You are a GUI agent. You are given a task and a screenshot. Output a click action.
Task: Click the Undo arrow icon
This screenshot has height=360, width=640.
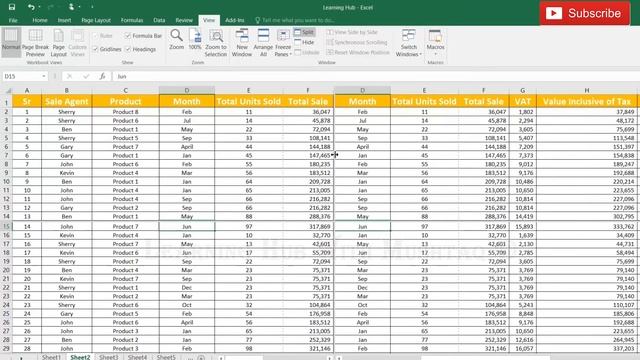click(x=31, y=7)
